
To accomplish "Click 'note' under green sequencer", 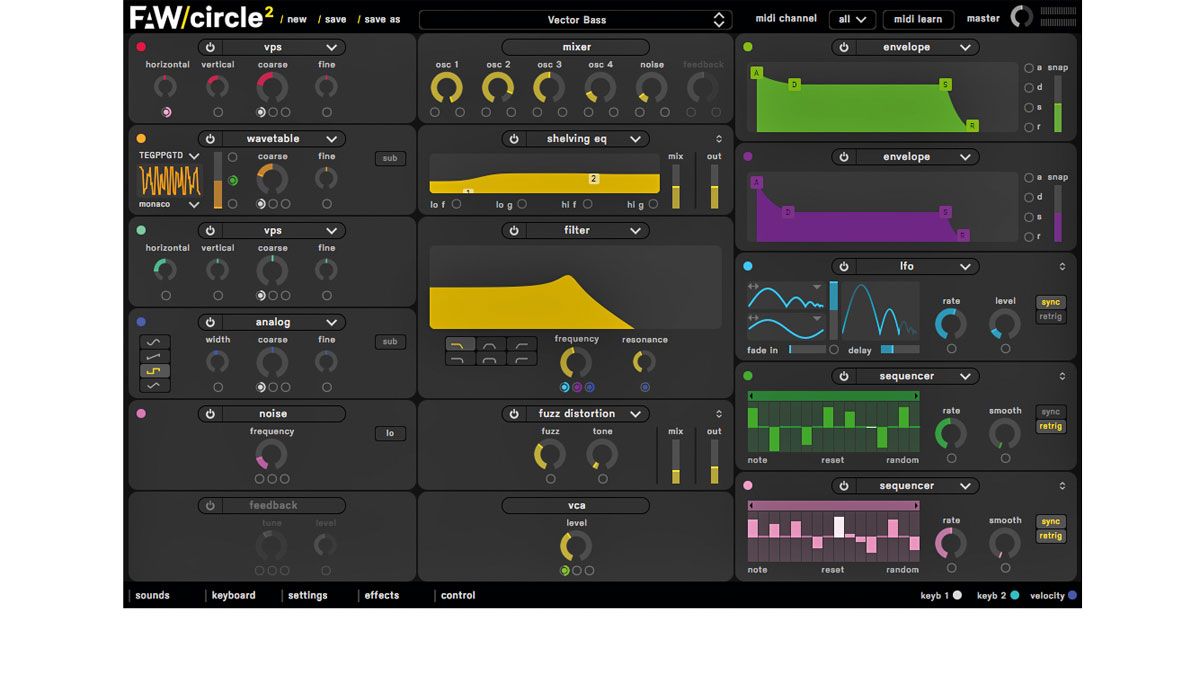I will [x=758, y=461].
